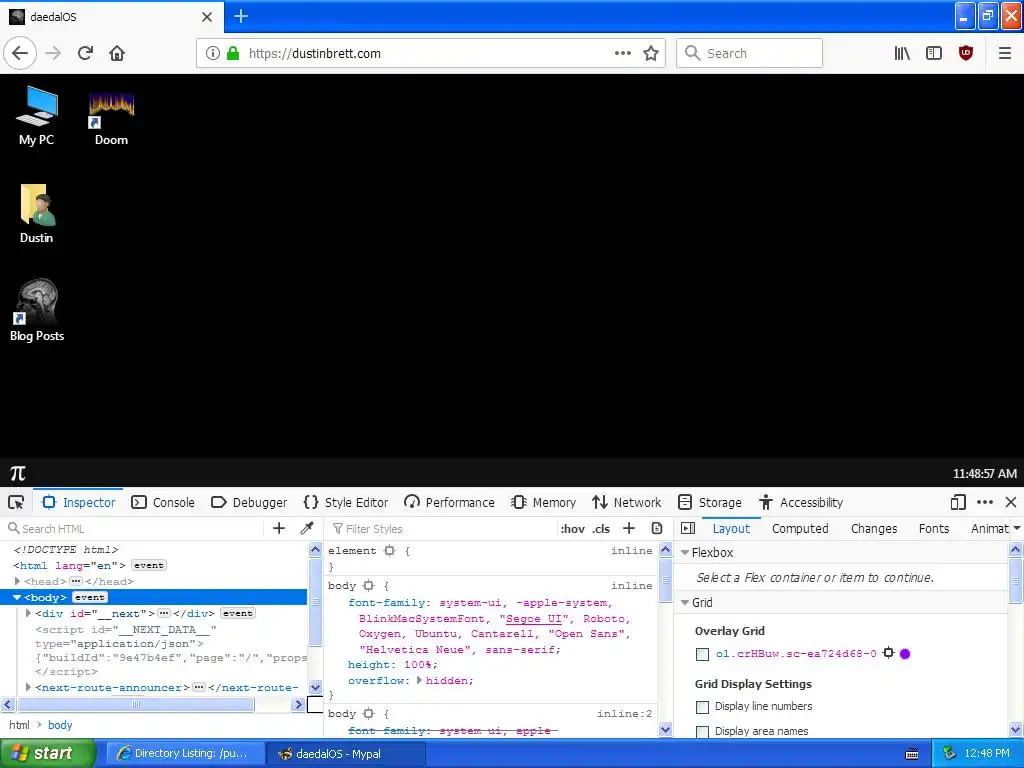Click the pi start button in daedalOS taskbar
Viewport: 1024px width, 768px height.
18,473
